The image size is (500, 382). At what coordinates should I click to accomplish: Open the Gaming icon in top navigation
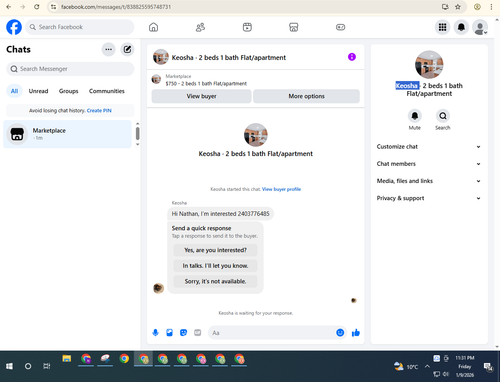[340, 27]
